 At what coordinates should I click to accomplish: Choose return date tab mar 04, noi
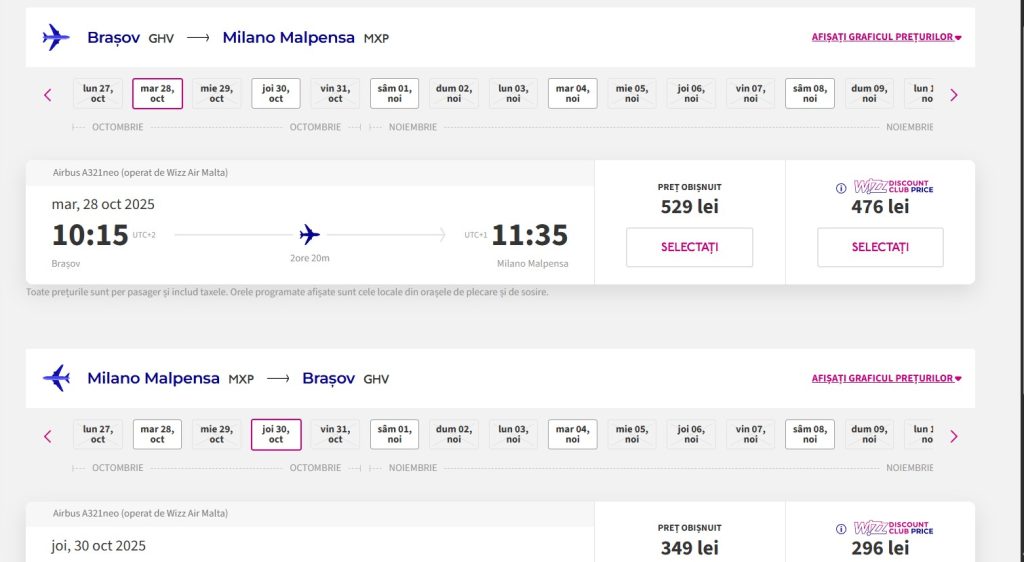(572, 434)
